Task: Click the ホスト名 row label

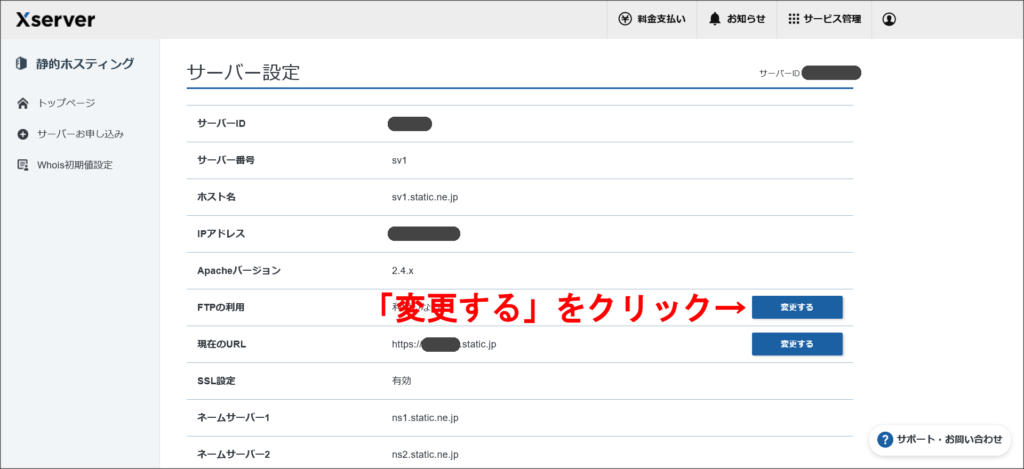Action: (x=216, y=197)
